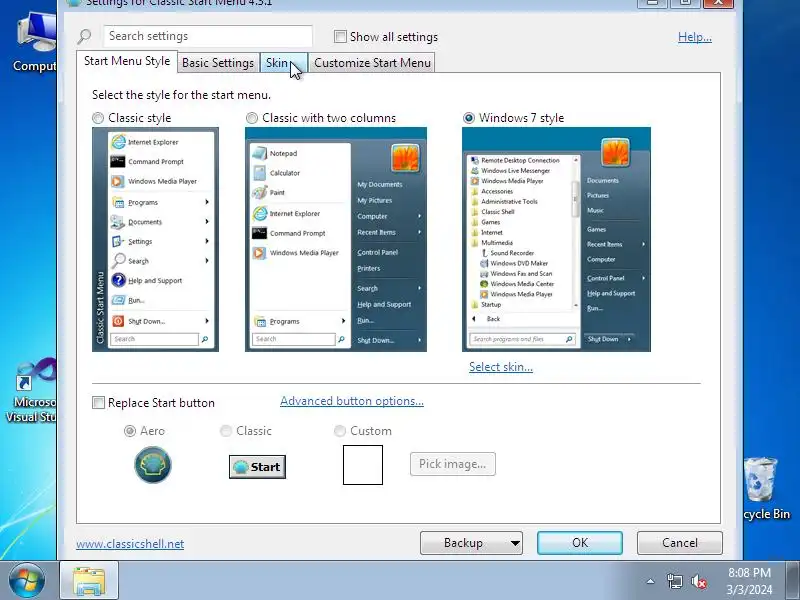Click the empty Custom button image box

(x=363, y=465)
